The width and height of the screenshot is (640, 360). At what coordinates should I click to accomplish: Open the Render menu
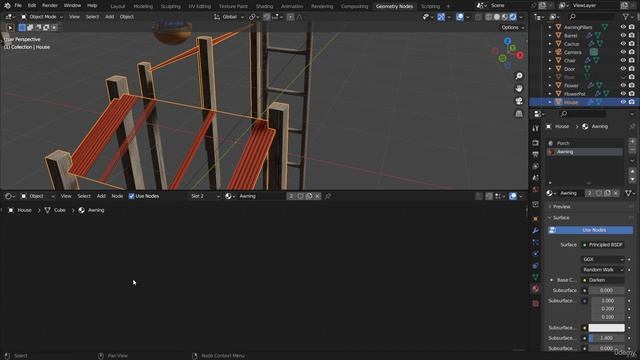[50, 6]
